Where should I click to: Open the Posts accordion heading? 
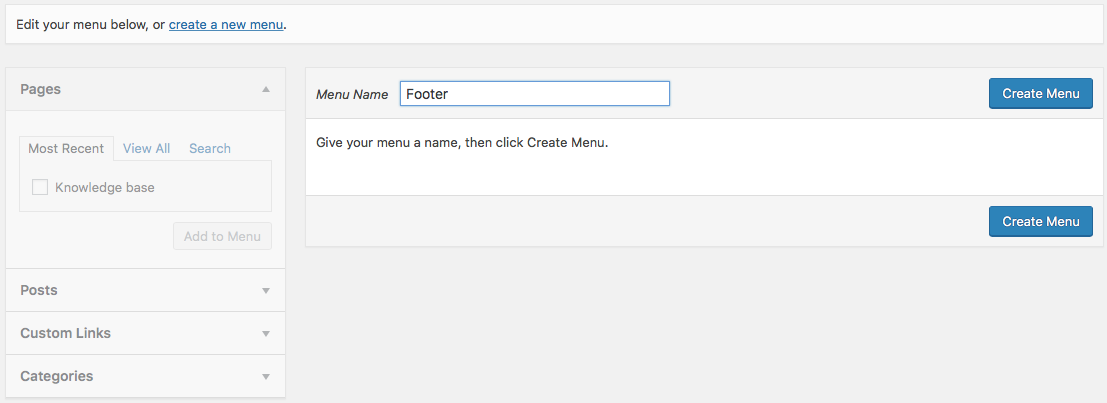[39, 290]
